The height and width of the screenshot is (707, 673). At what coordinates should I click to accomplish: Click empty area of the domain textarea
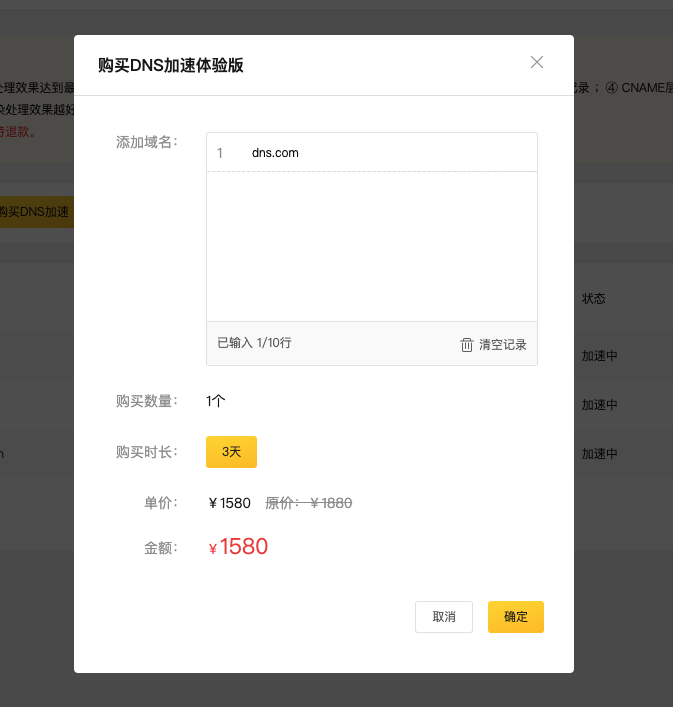click(371, 245)
